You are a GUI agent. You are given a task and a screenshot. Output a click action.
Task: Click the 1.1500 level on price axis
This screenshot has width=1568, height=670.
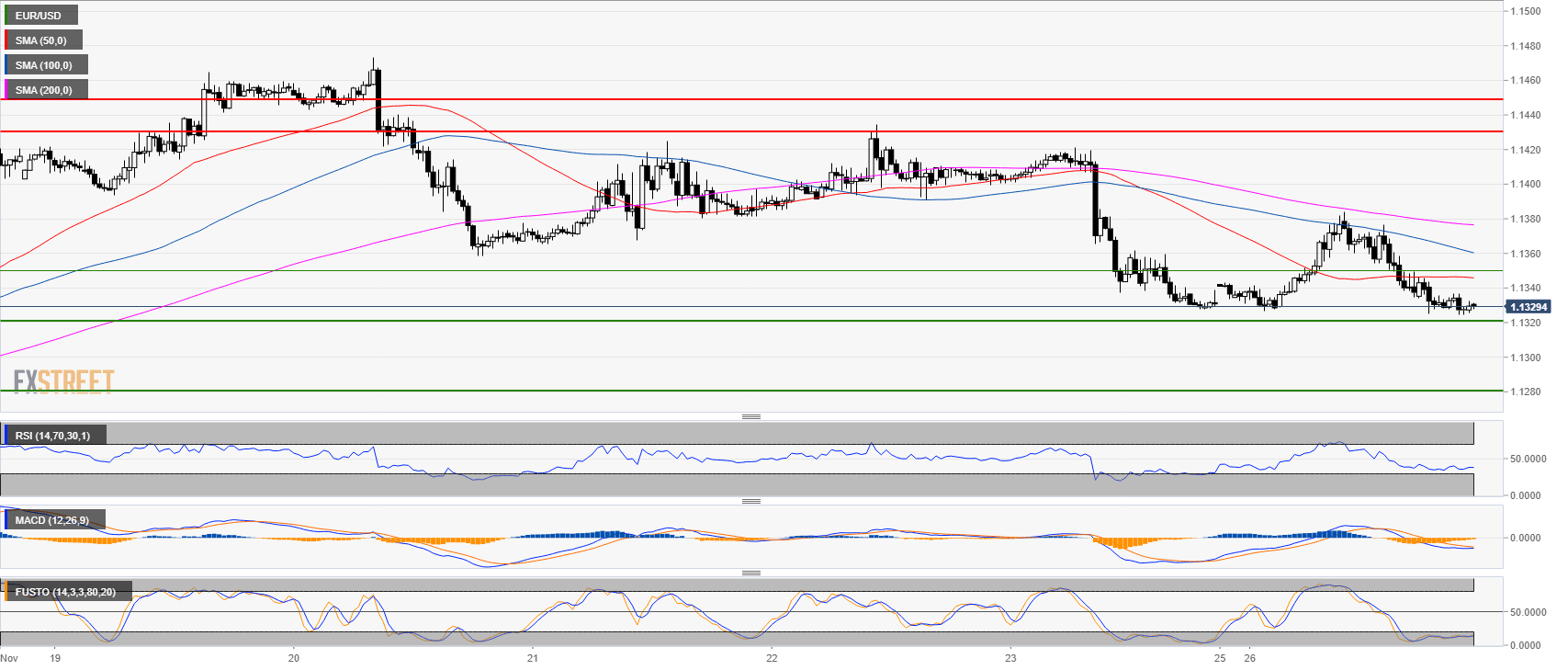click(x=1527, y=11)
